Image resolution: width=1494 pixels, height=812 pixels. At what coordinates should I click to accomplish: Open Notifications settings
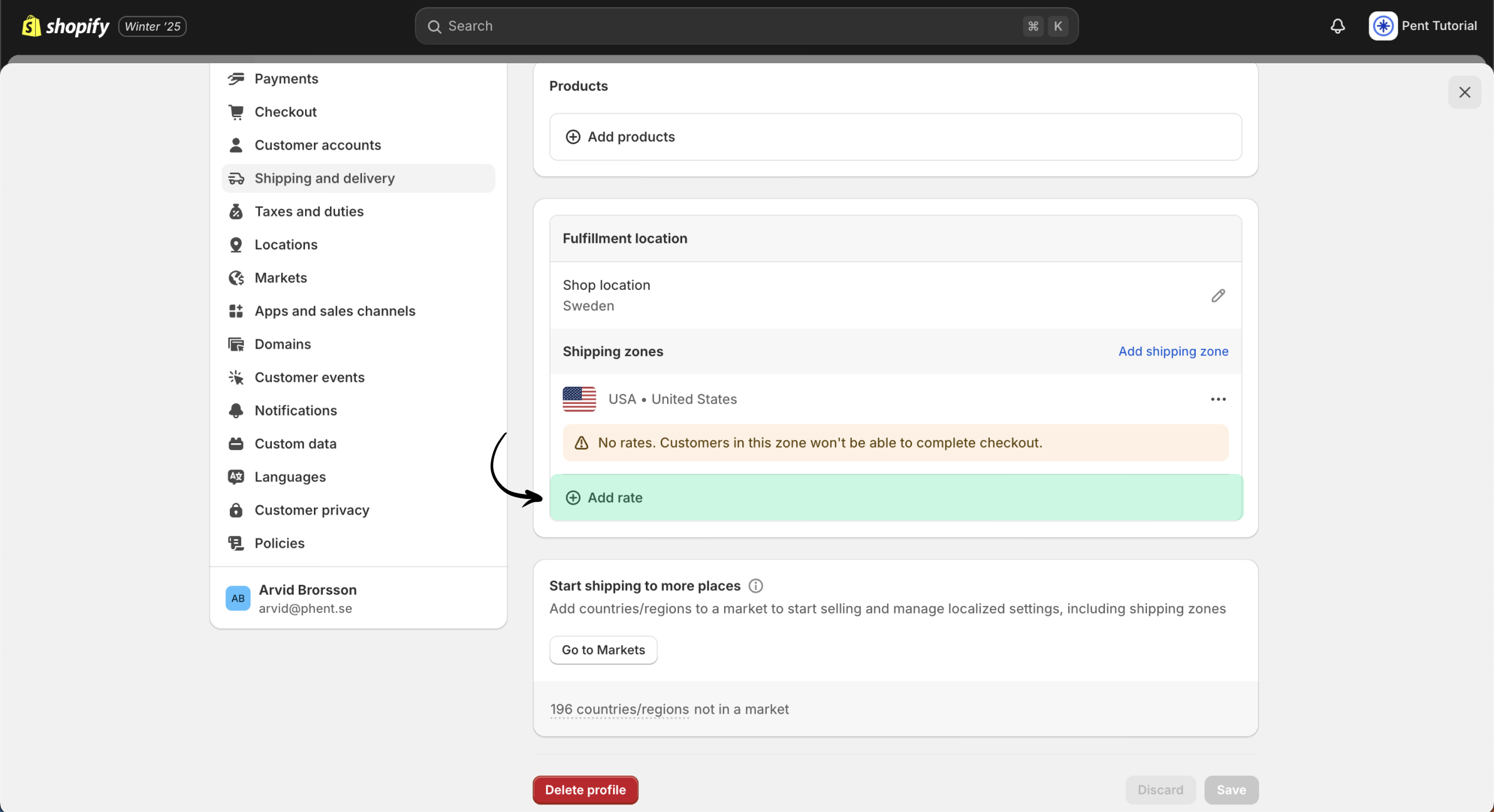point(358,411)
